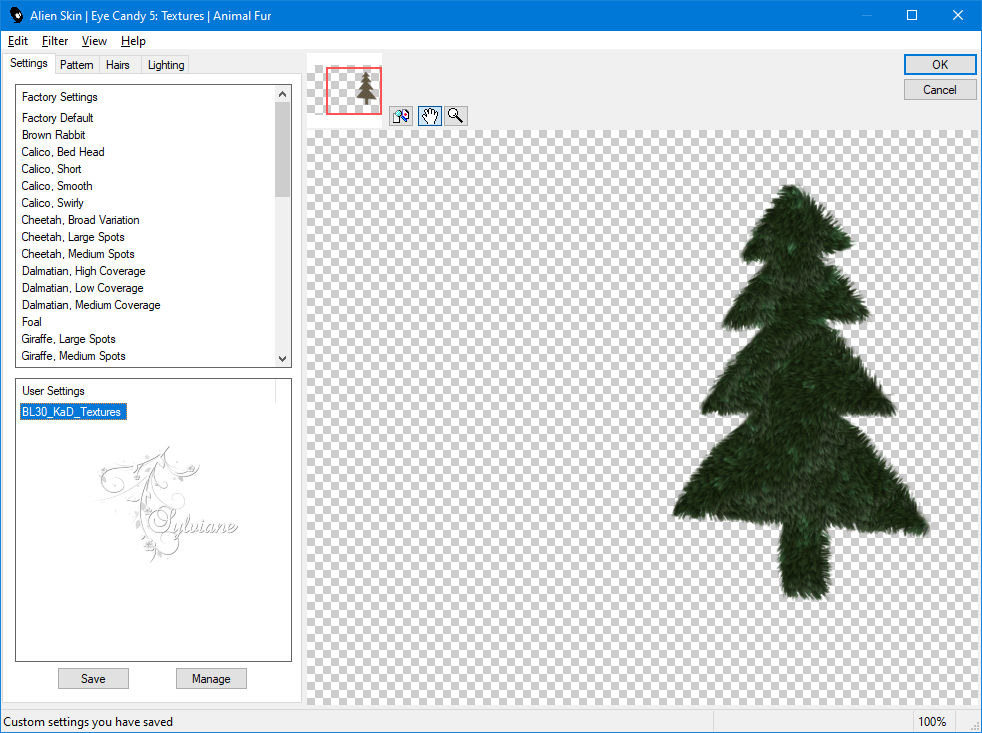The height and width of the screenshot is (733, 982).
Task: Open the View menu
Action: 94,41
